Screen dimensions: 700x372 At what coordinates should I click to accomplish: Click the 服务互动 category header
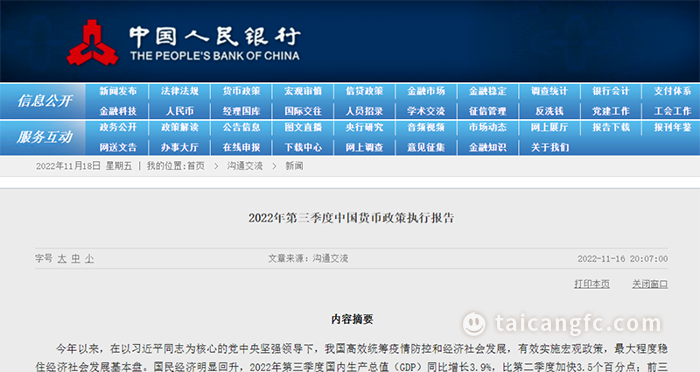coord(44,137)
